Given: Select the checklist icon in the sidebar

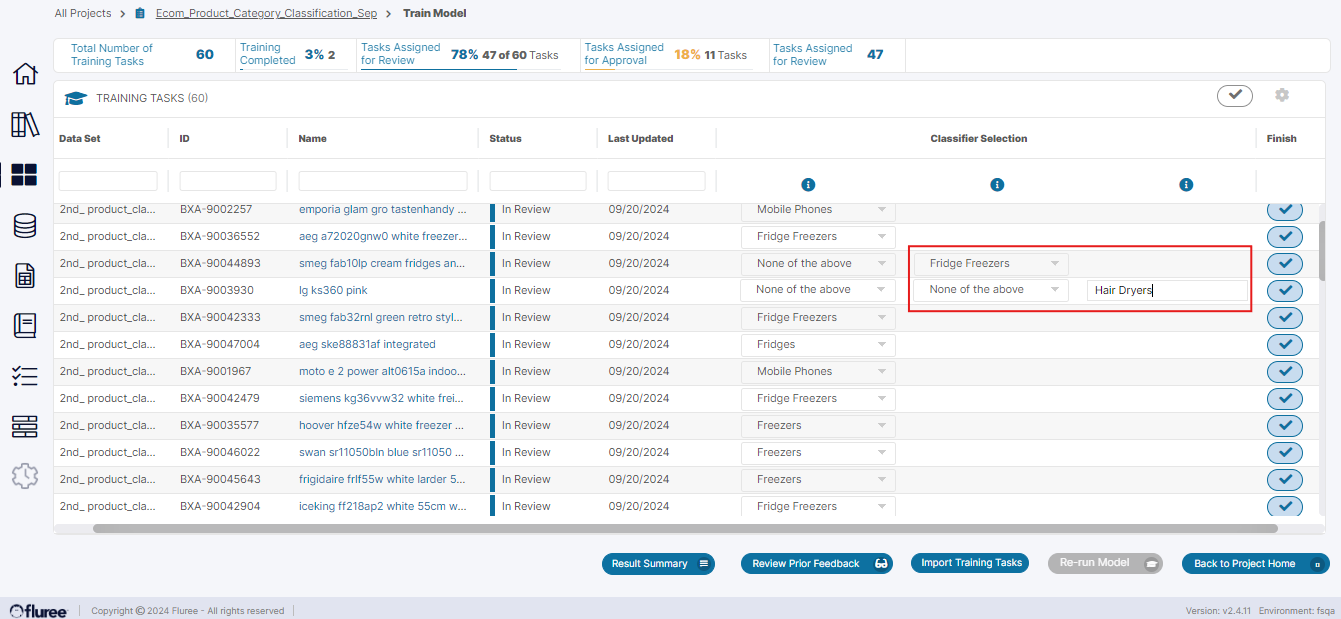Looking at the screenshot, I should (x=24, y=376).
